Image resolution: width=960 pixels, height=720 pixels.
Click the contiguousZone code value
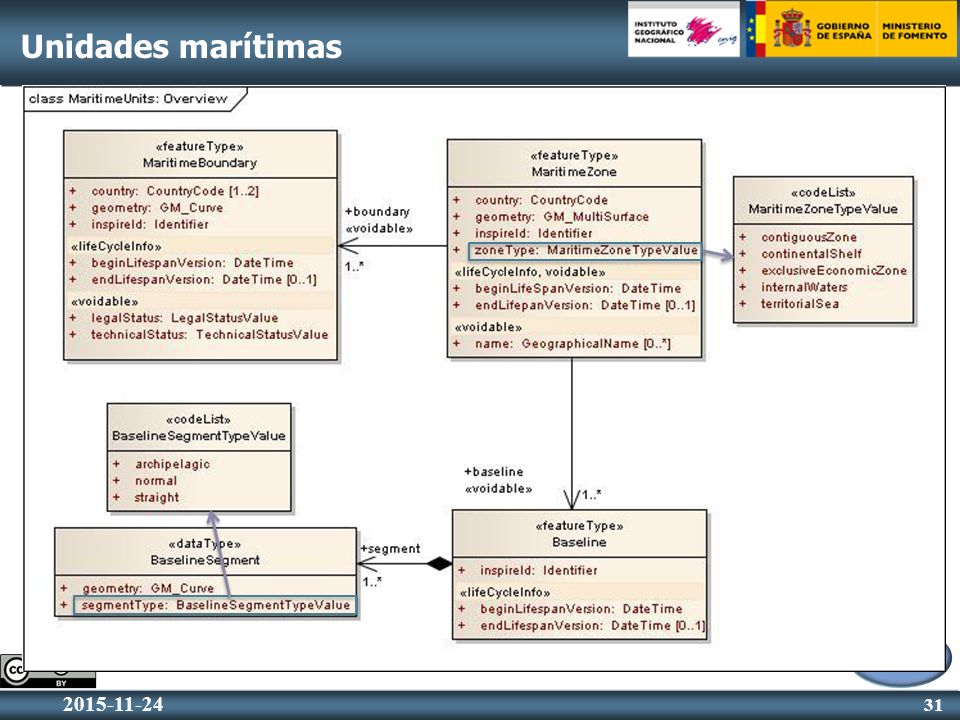click(809, 237)
